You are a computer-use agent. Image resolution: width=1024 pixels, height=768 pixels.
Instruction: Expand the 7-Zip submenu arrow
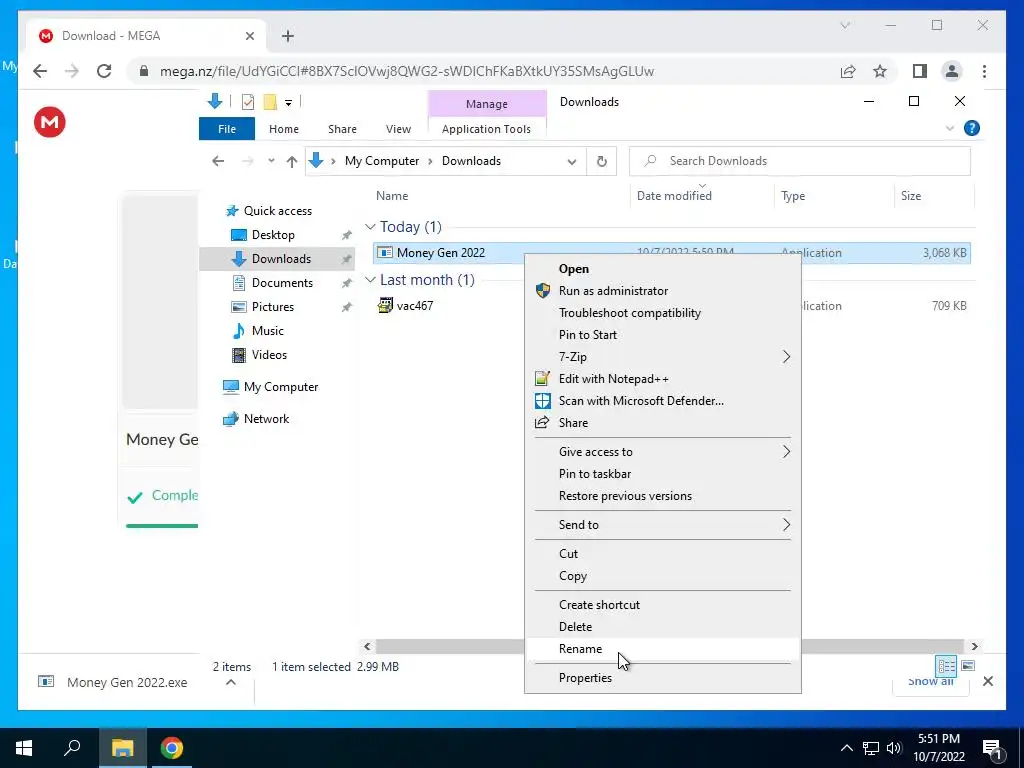pos(786,357)
